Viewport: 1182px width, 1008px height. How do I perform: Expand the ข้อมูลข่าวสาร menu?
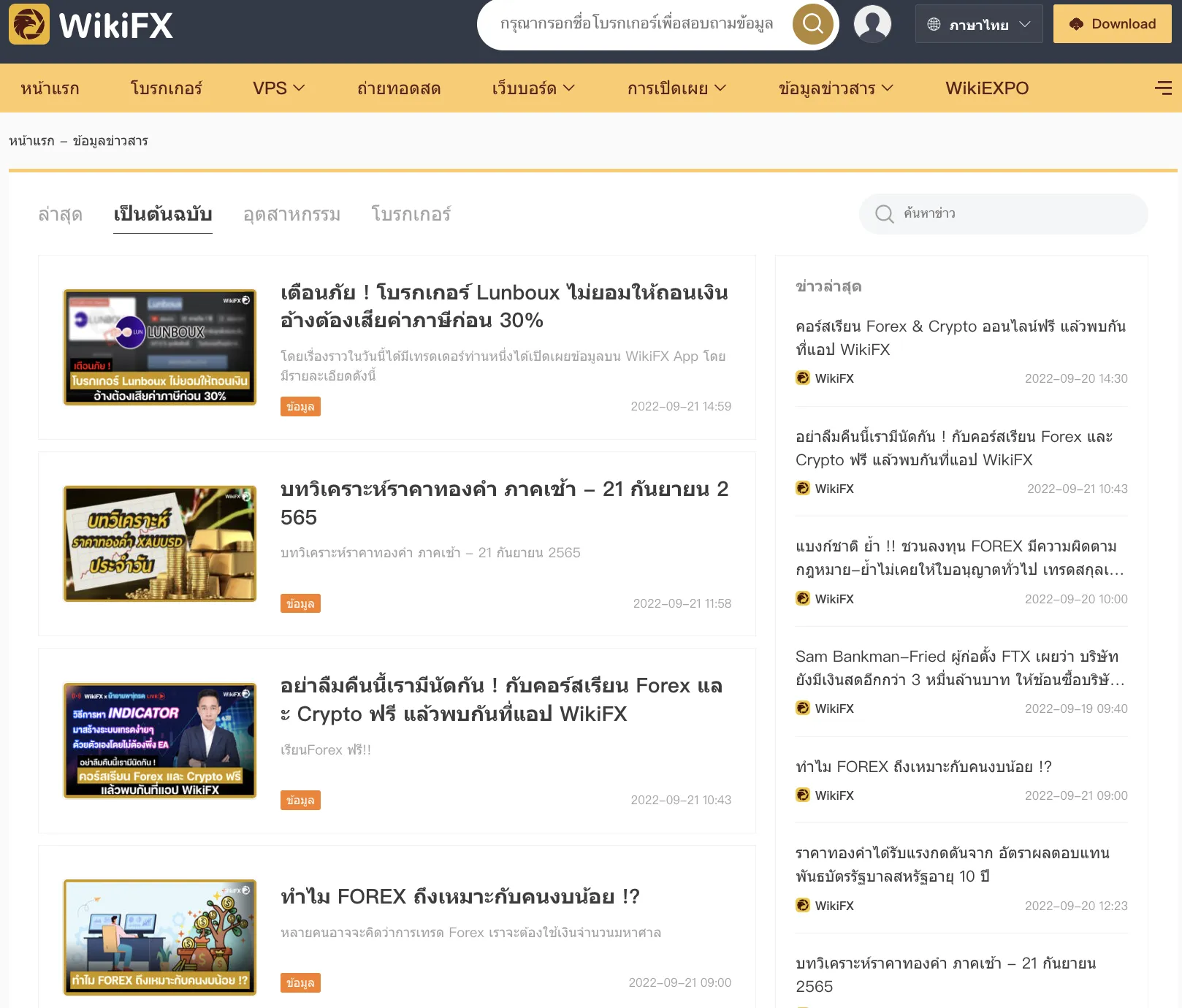point(836,88)
